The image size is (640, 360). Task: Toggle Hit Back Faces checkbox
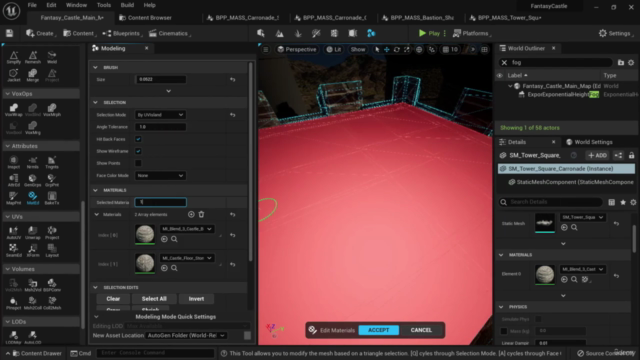point(138,139)
